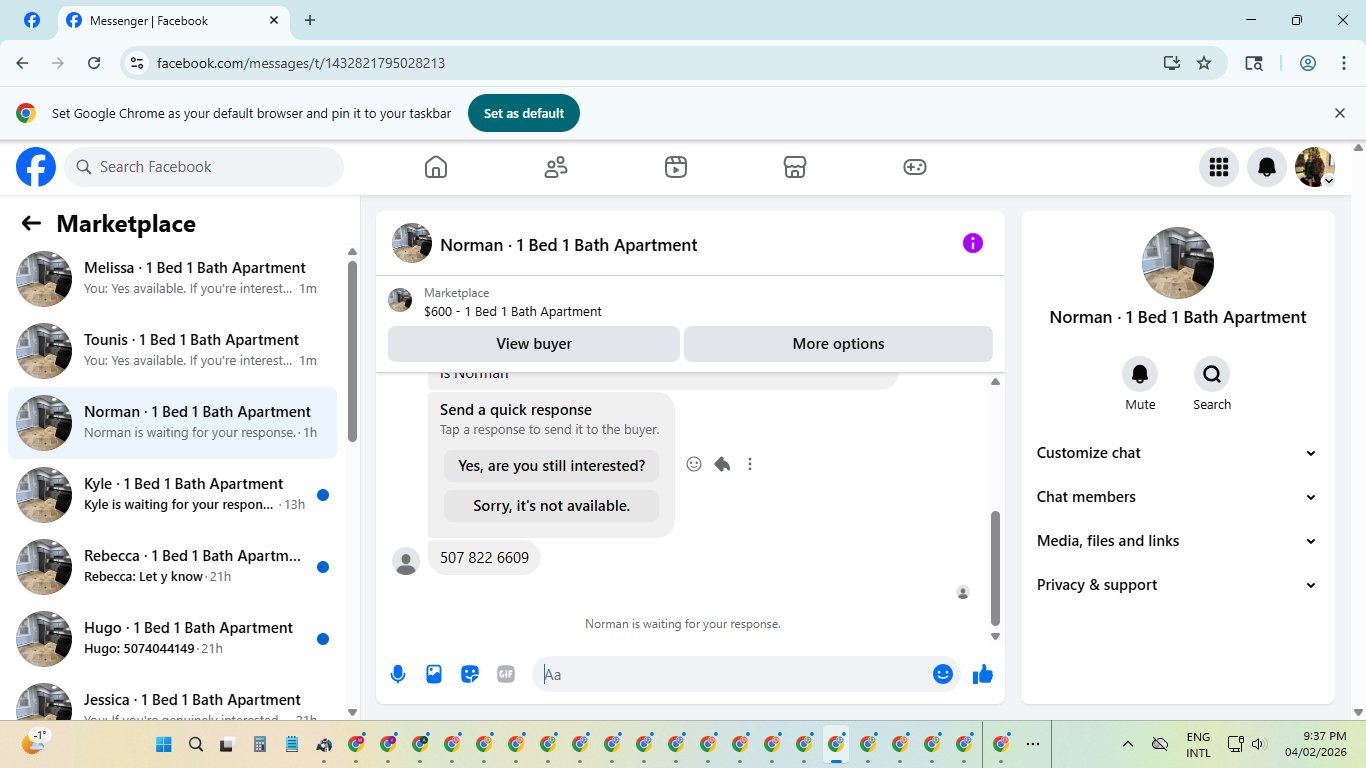
Task: Open Jessica conversation in list
Action: pyautogui.click(x=172, y=700)
